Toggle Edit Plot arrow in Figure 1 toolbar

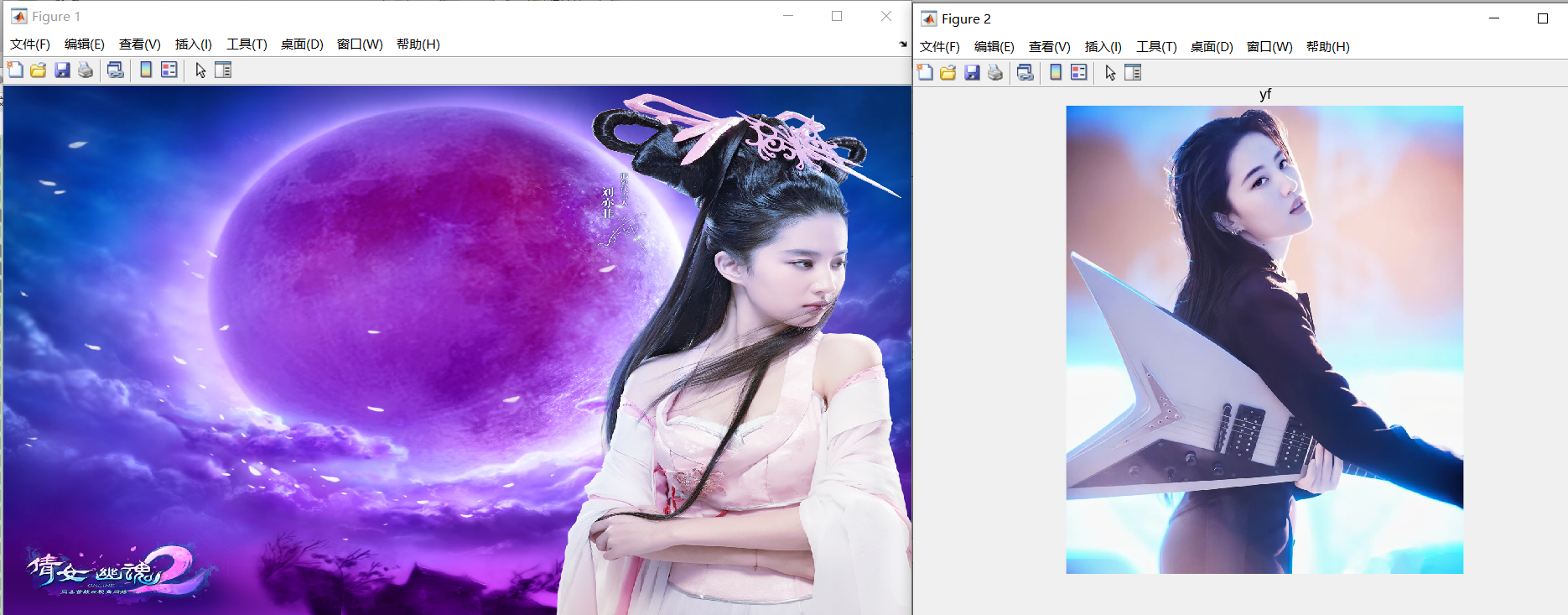[200, 70]
